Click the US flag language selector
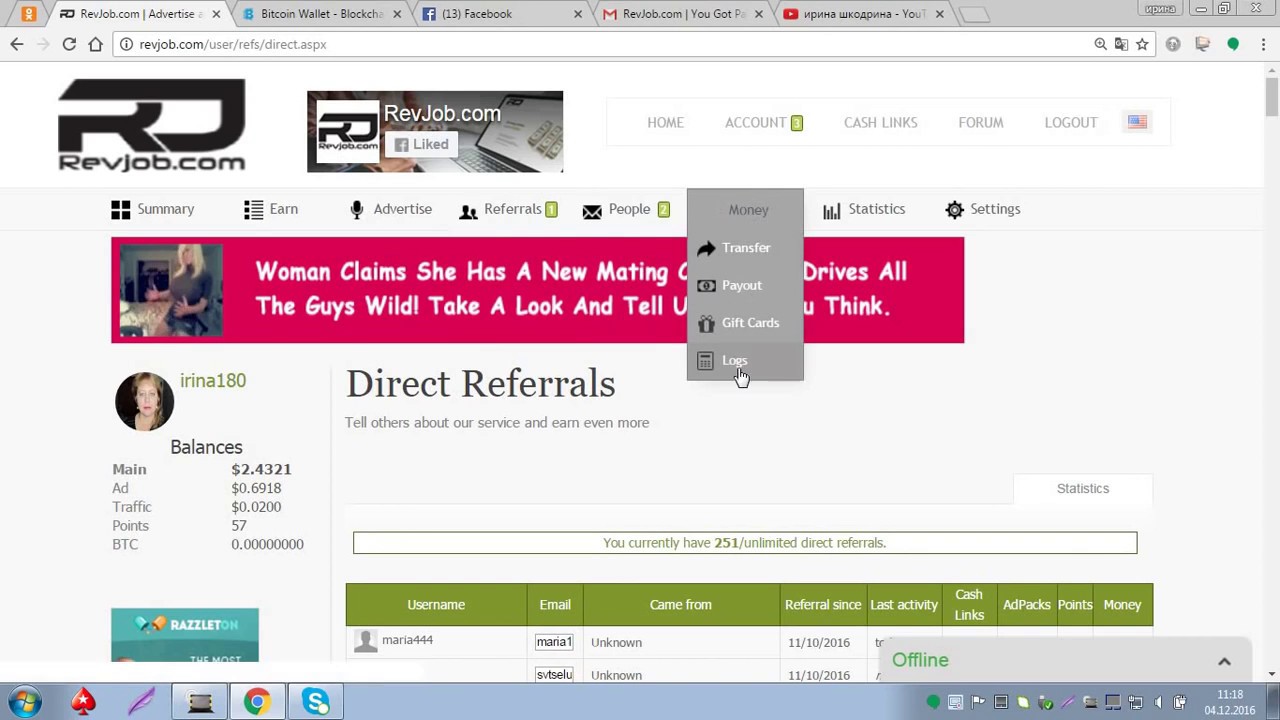 click(x=1137, y=122)
